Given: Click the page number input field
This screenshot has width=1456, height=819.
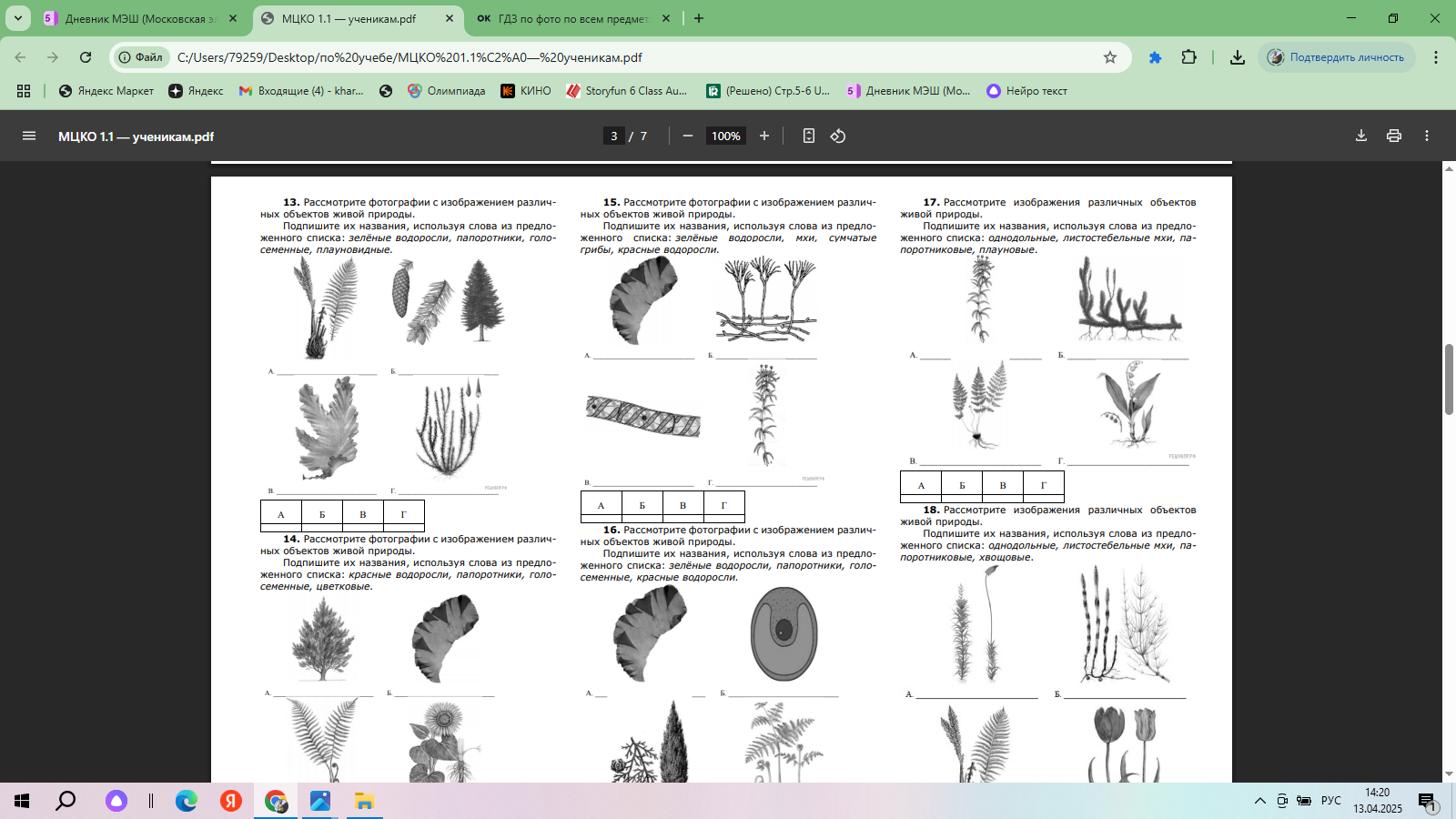Looking at the screenshot, I should pyautogui.click(x=614, y=136).
